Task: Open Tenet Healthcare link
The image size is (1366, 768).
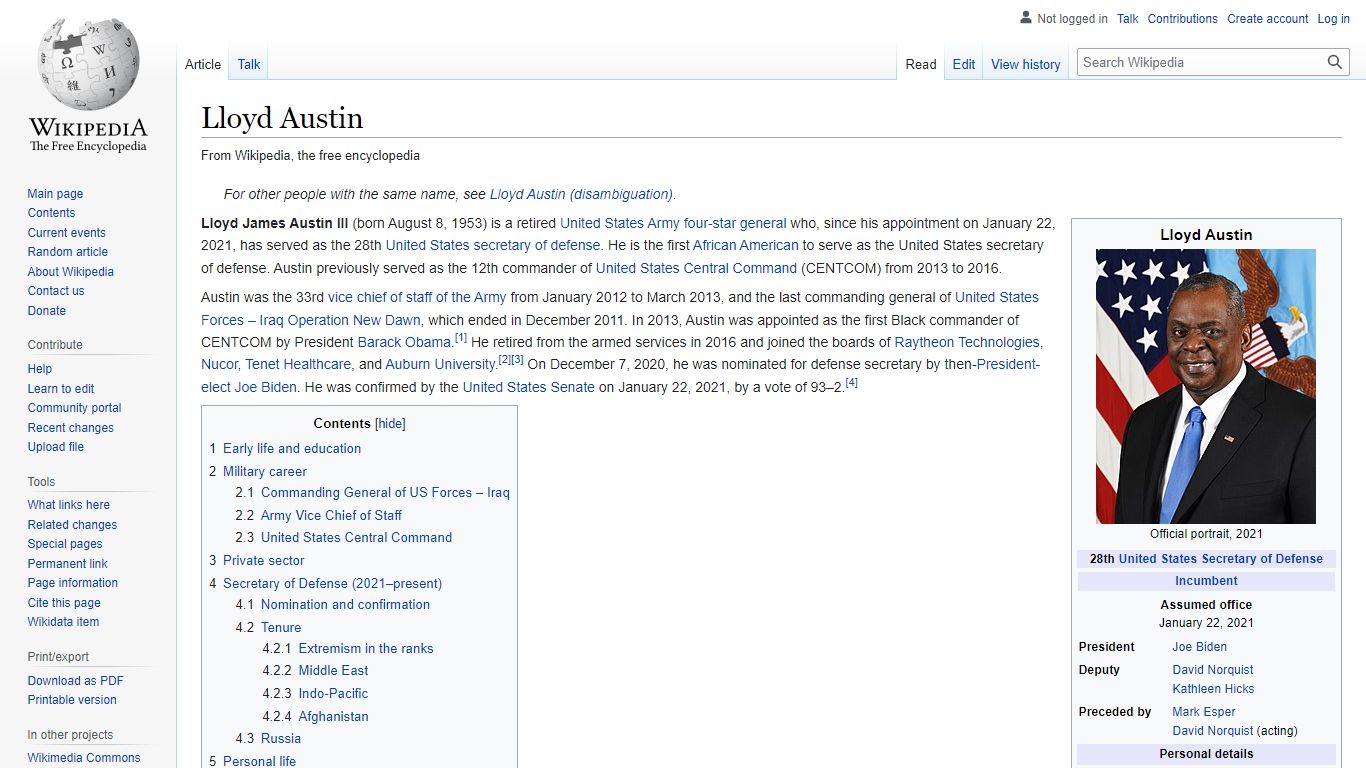Action: [298, 364]
